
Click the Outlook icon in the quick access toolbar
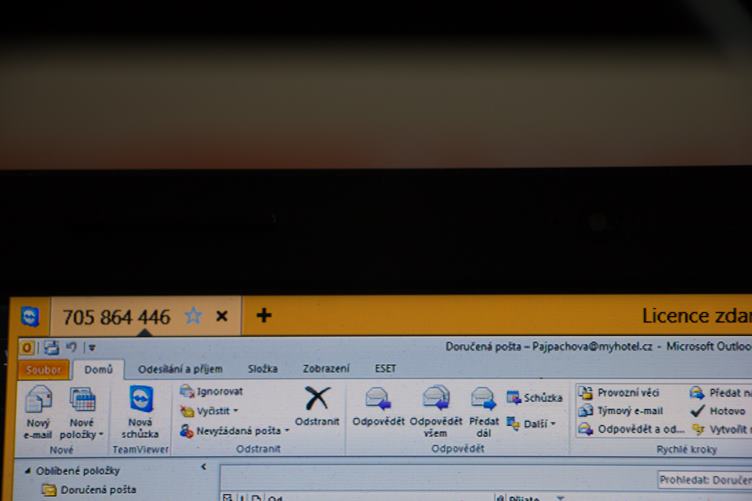click(27, 347)
